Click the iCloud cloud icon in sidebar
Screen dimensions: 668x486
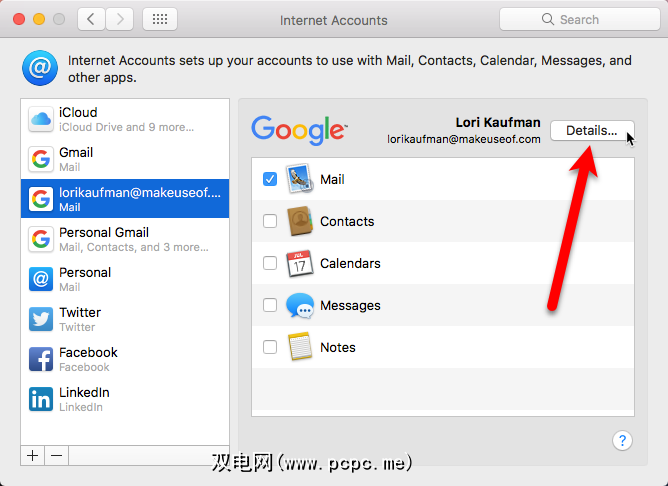(41, 119)
